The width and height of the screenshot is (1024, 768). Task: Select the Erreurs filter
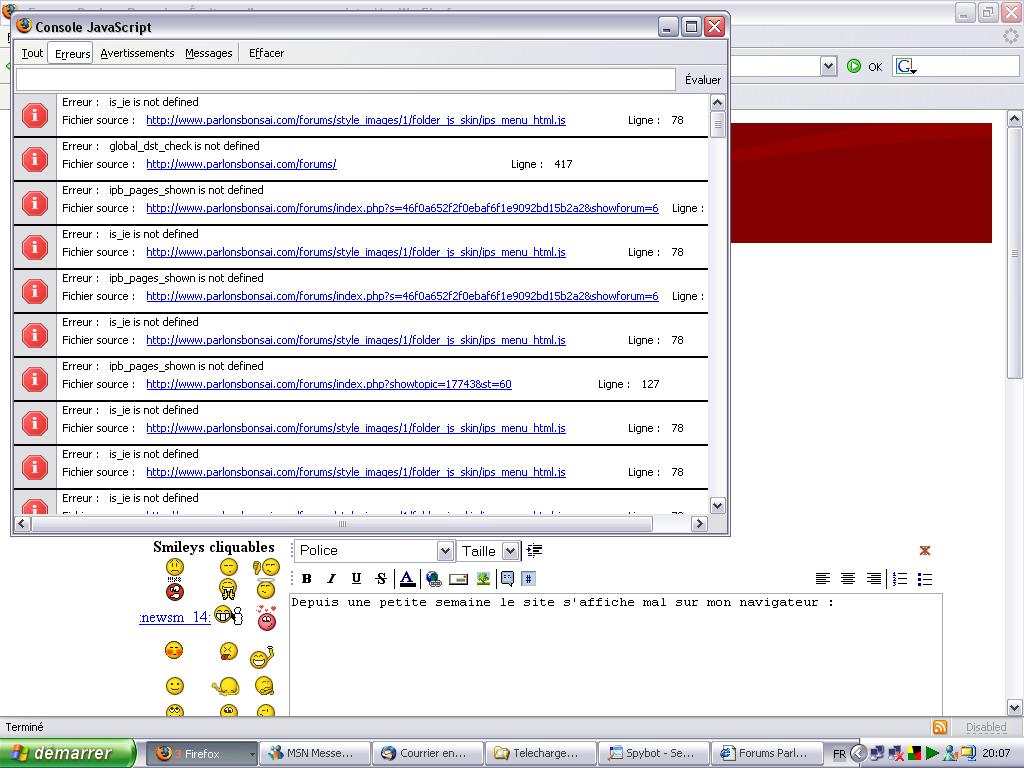coord(71,54)
